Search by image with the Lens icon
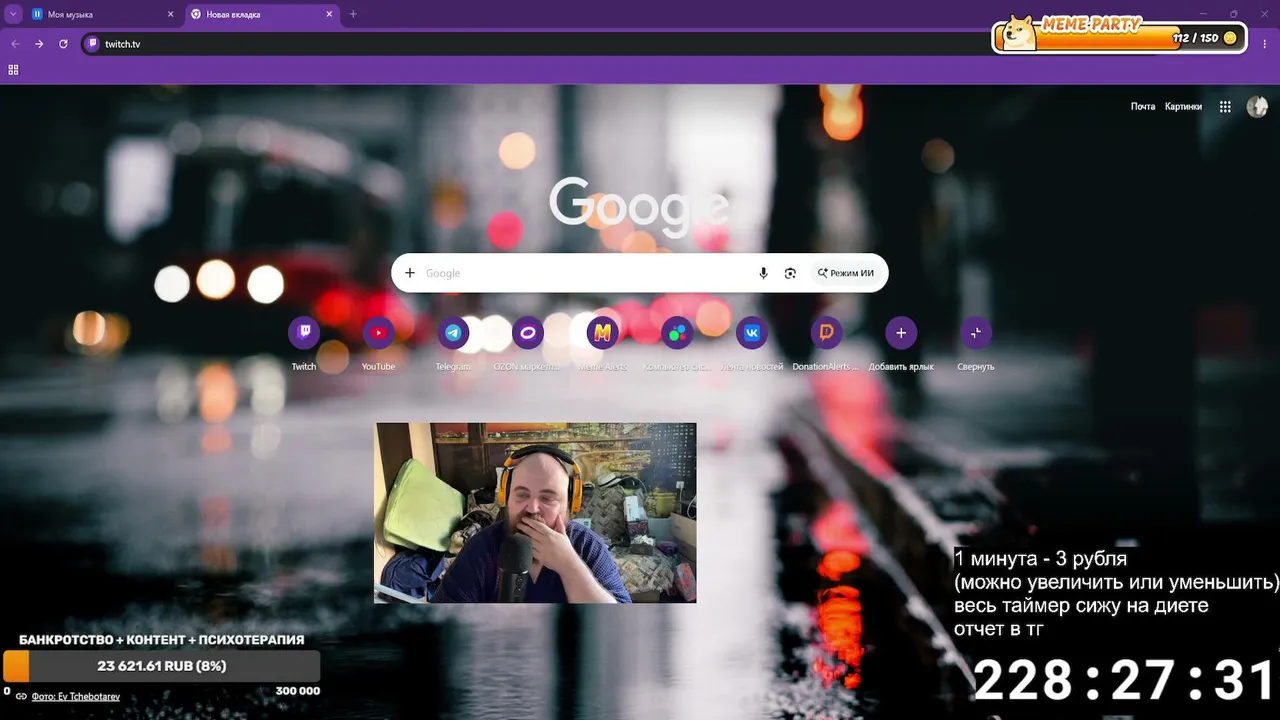This screenshot has height=720, width=1280. pyautogui.click(x=790, y=273)
